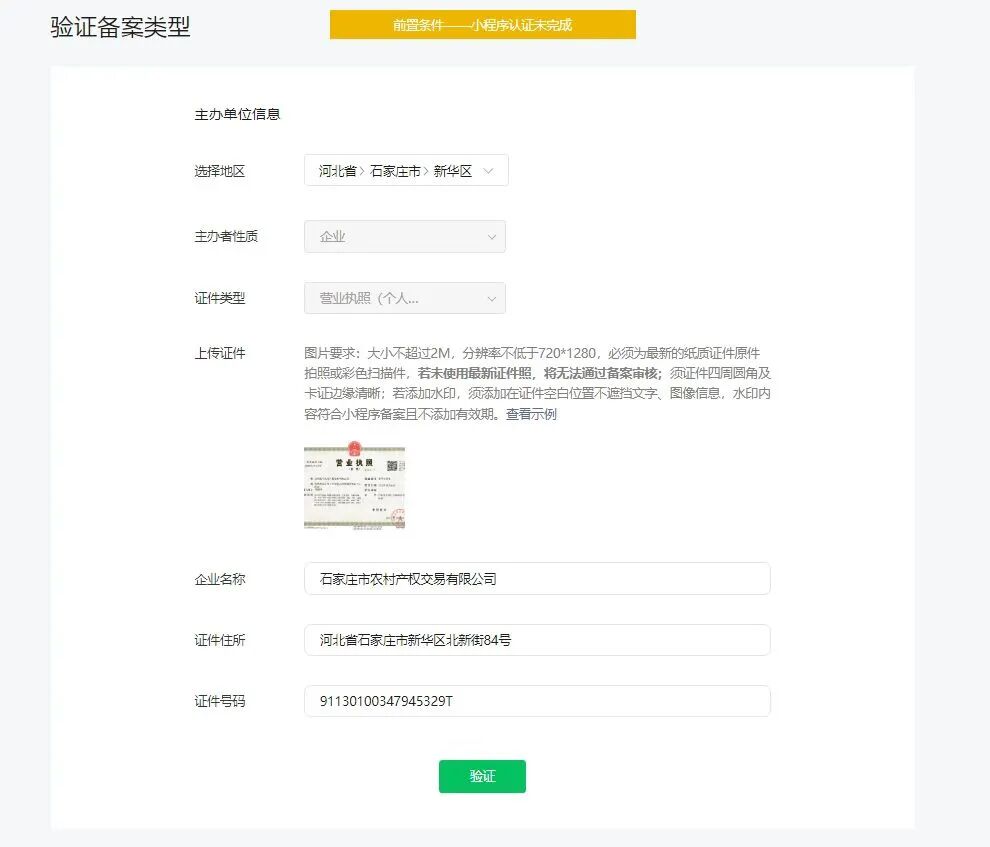This screenshot has width=990, height=847.
Task: Open the 证件类型 dropdown showing 营业执照
Action: (405, 298)
